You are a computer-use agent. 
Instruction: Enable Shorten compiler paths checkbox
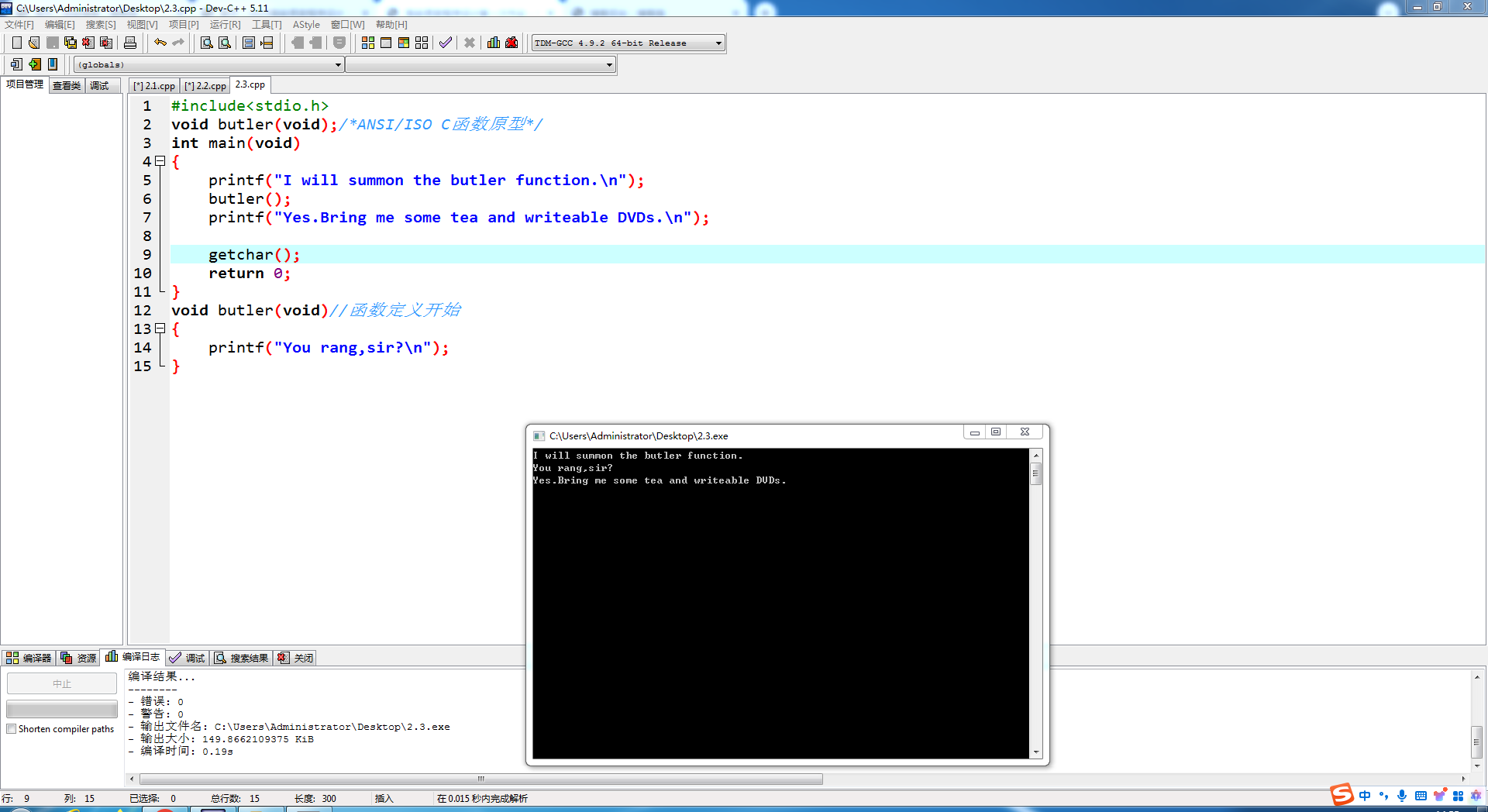(x=11, y=729)
